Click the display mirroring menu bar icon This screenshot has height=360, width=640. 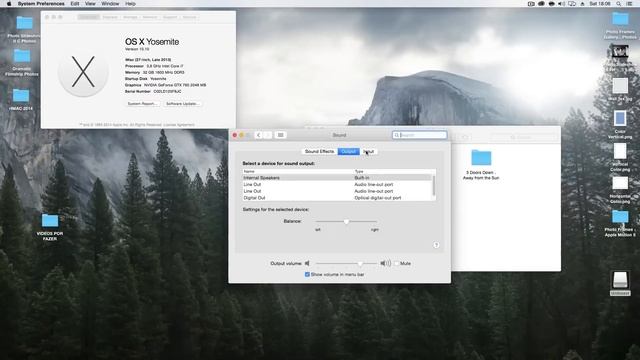click(572, 4)
